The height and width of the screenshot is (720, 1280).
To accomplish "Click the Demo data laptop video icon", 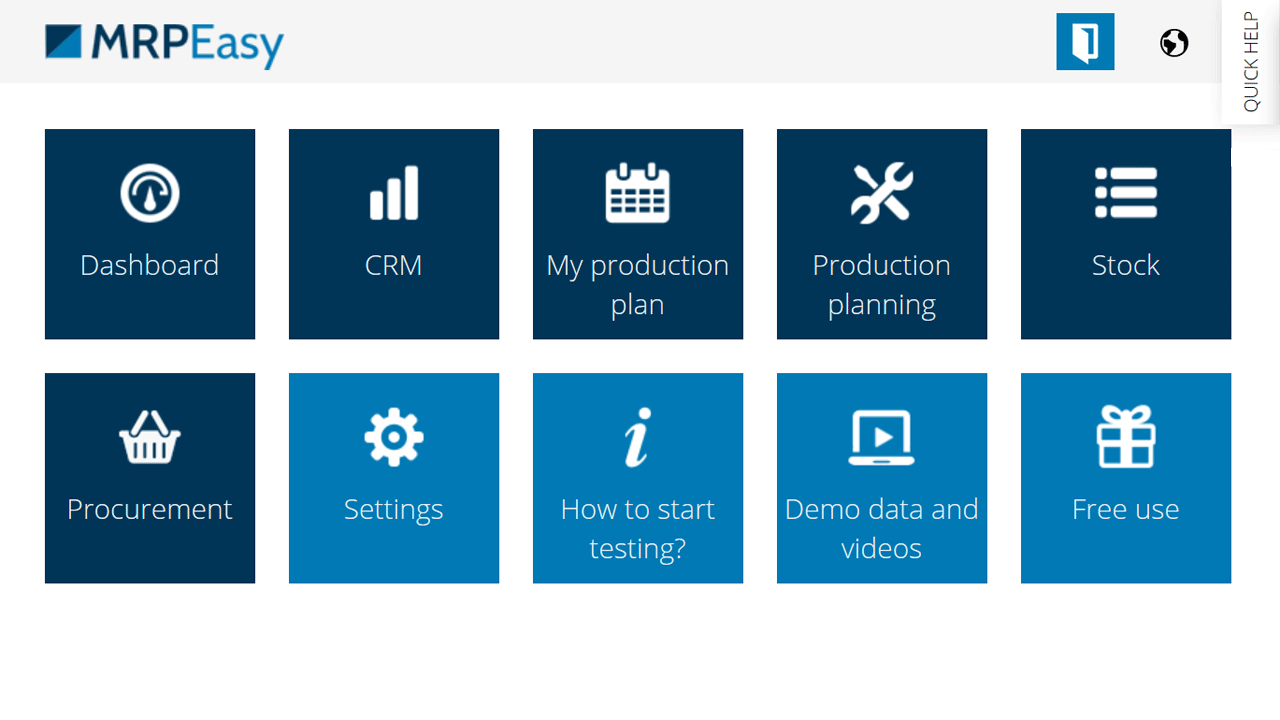I will [882, 436].
